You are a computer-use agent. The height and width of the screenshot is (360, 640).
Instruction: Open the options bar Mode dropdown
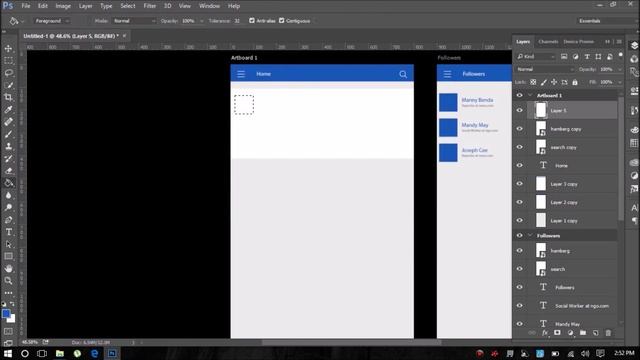(x=134, y=21)
